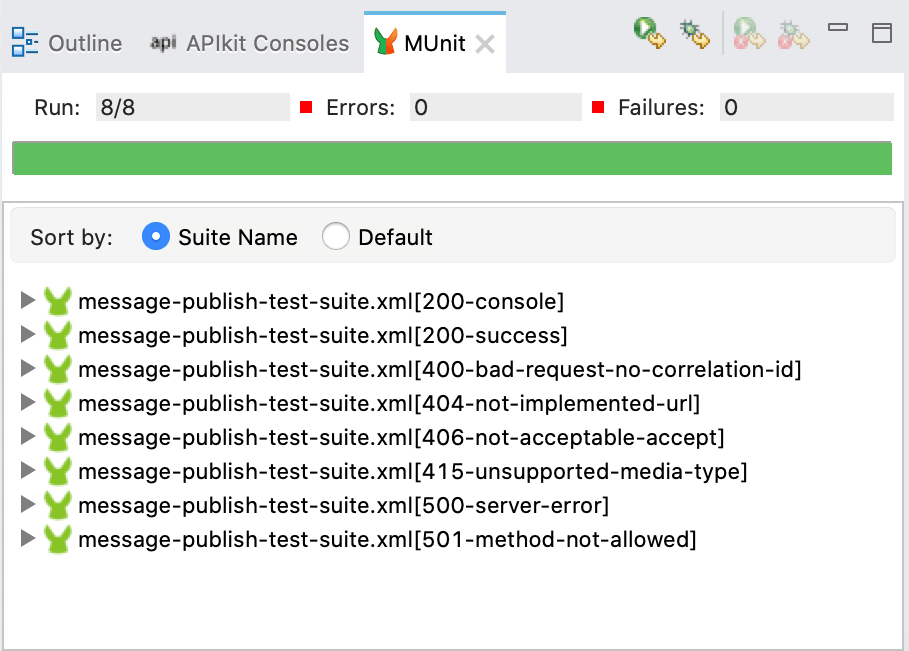909x651 pixels.
Task: Expand the 200-success test suite arrow
Action: 28,335
